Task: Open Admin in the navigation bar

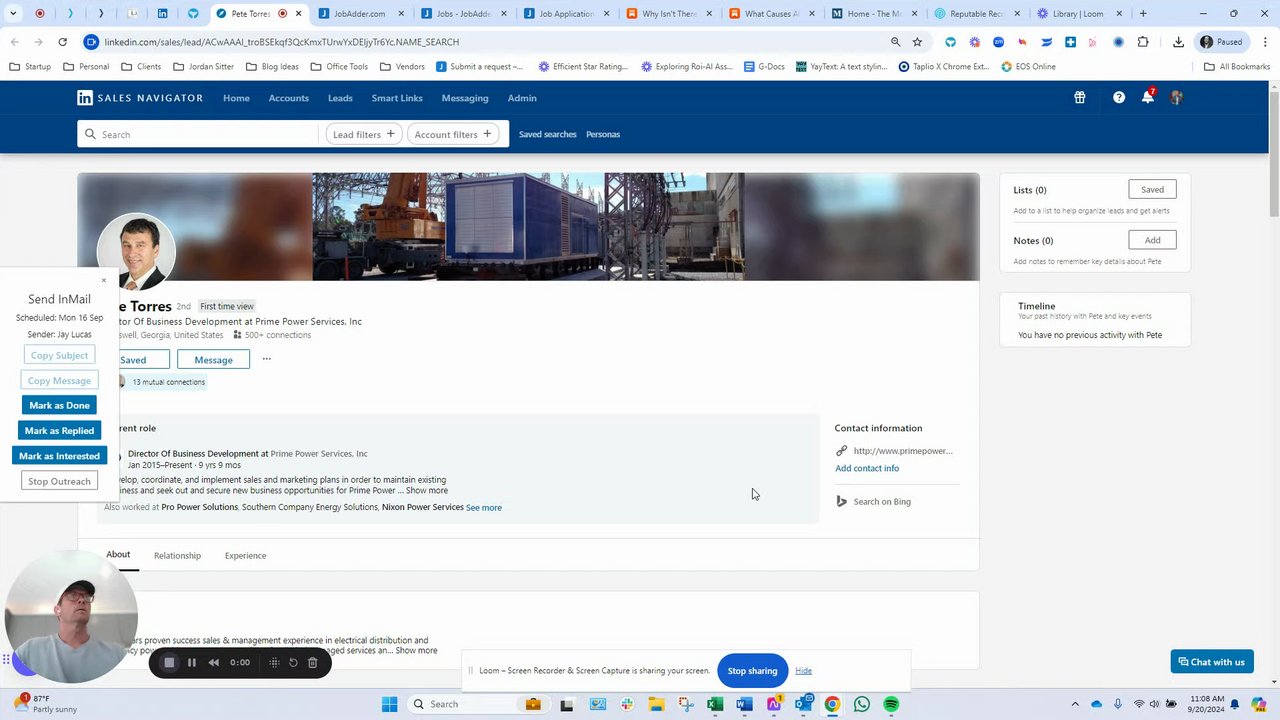Action: [x=522, y=98]
